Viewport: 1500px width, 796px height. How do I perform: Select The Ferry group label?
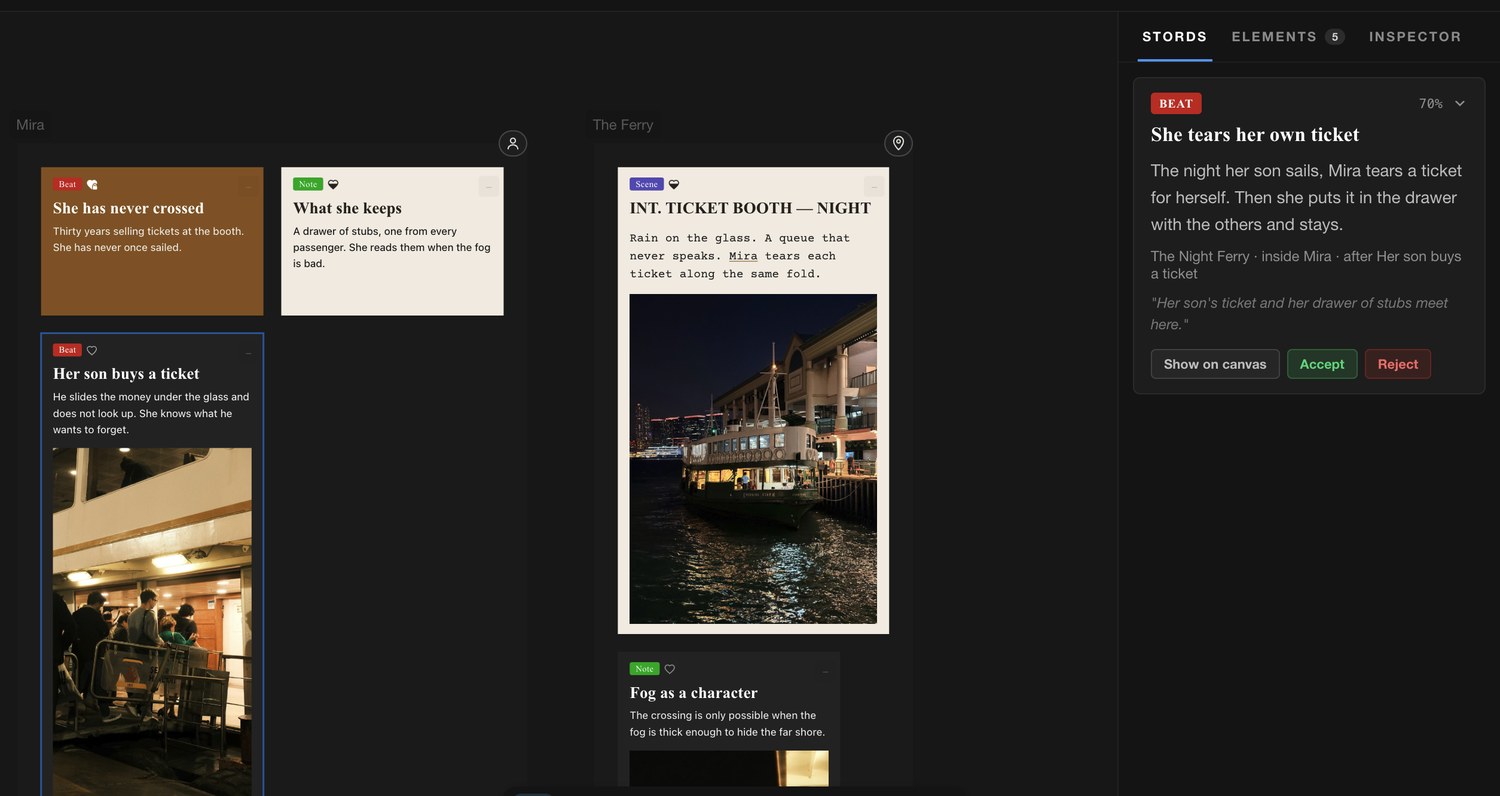click(x=623, y=125)
